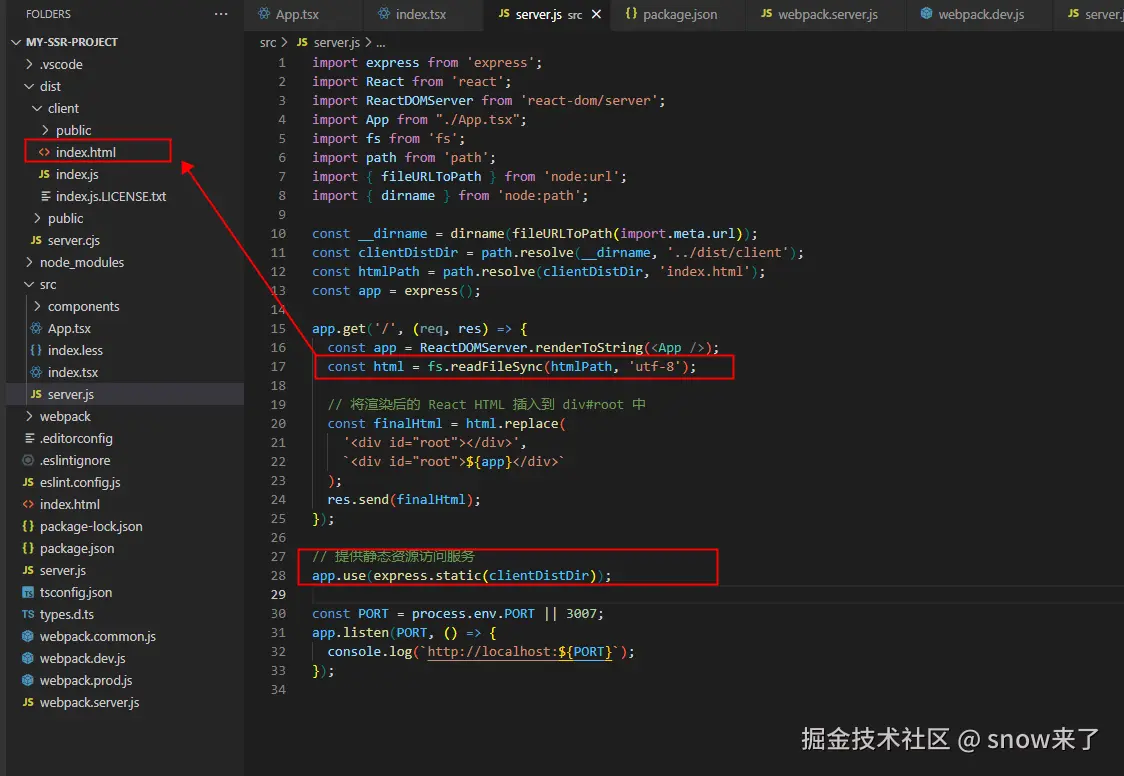Click the braces icon on package.json tab

pyautogui.click(x=631, y=14)
